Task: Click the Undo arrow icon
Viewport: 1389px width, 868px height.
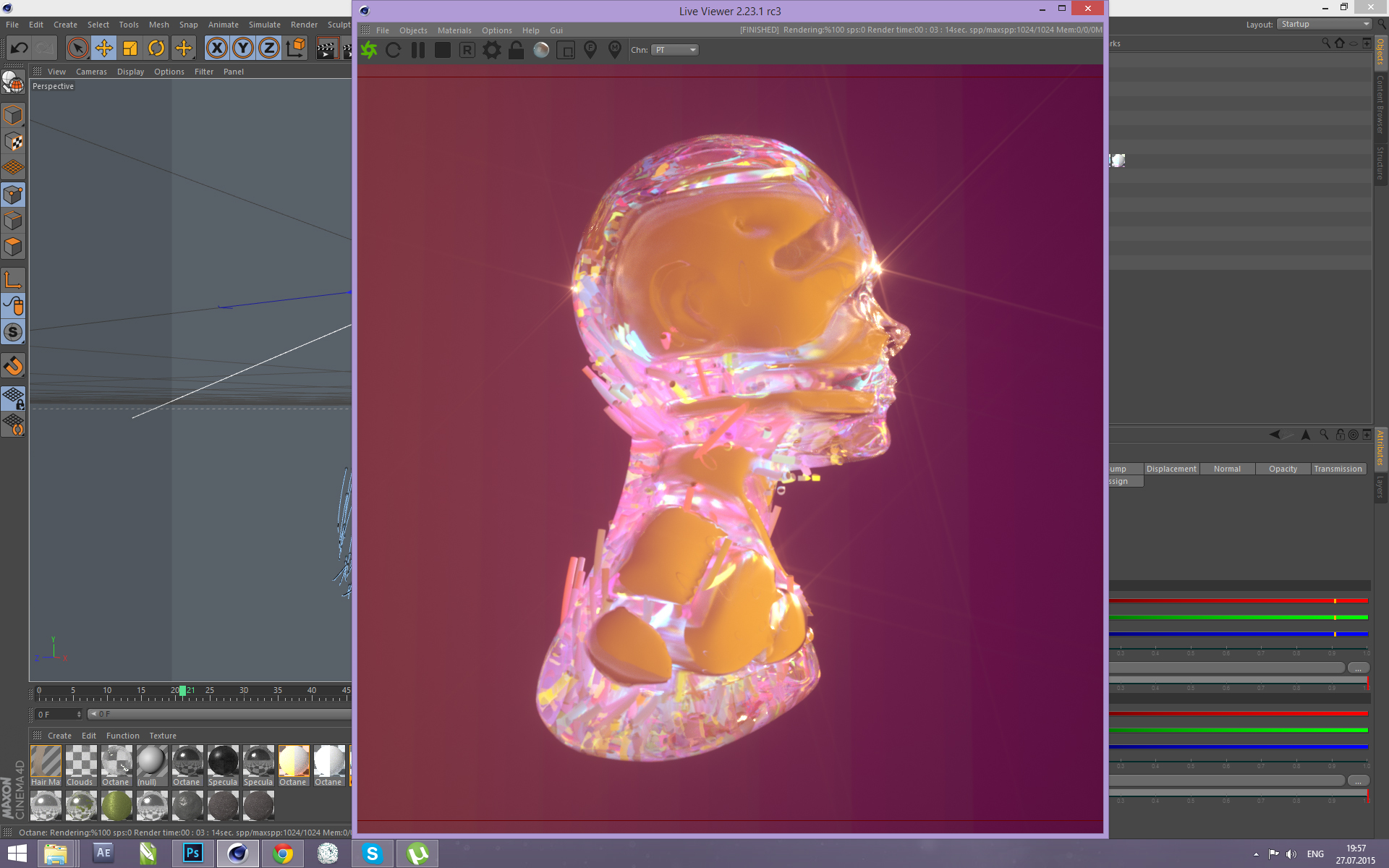Action: [x=20, y=48]
